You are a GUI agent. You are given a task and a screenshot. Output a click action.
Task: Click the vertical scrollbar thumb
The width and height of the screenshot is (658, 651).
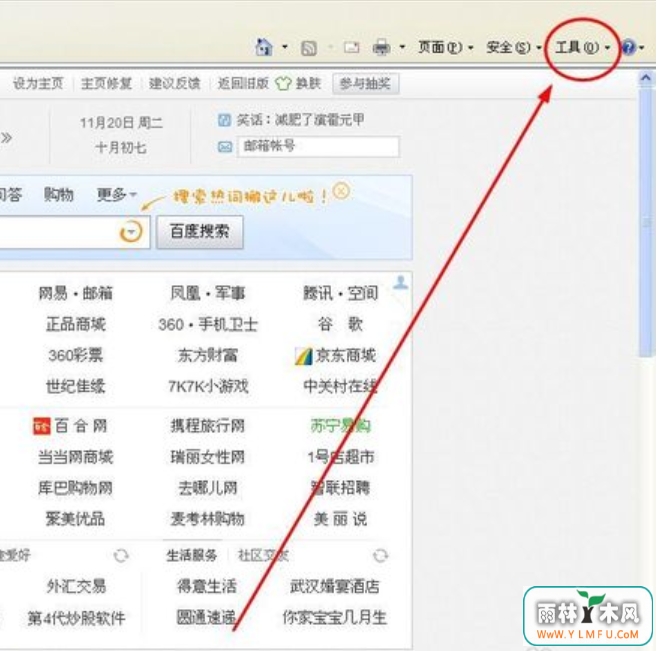647,222
